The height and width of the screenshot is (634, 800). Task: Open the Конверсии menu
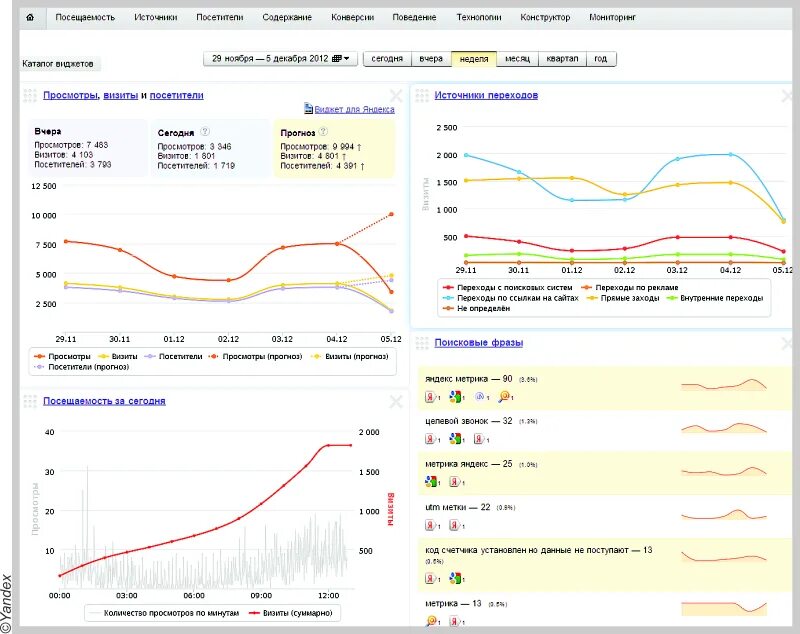click(352, 17)
